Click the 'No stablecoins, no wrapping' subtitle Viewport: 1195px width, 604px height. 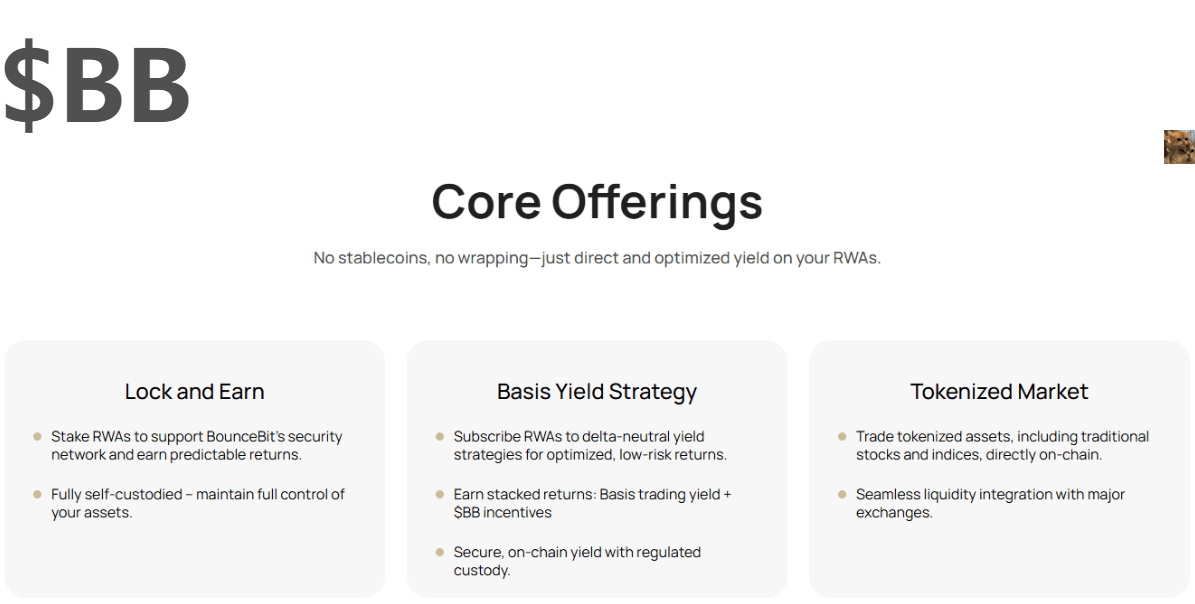[597, 257]
